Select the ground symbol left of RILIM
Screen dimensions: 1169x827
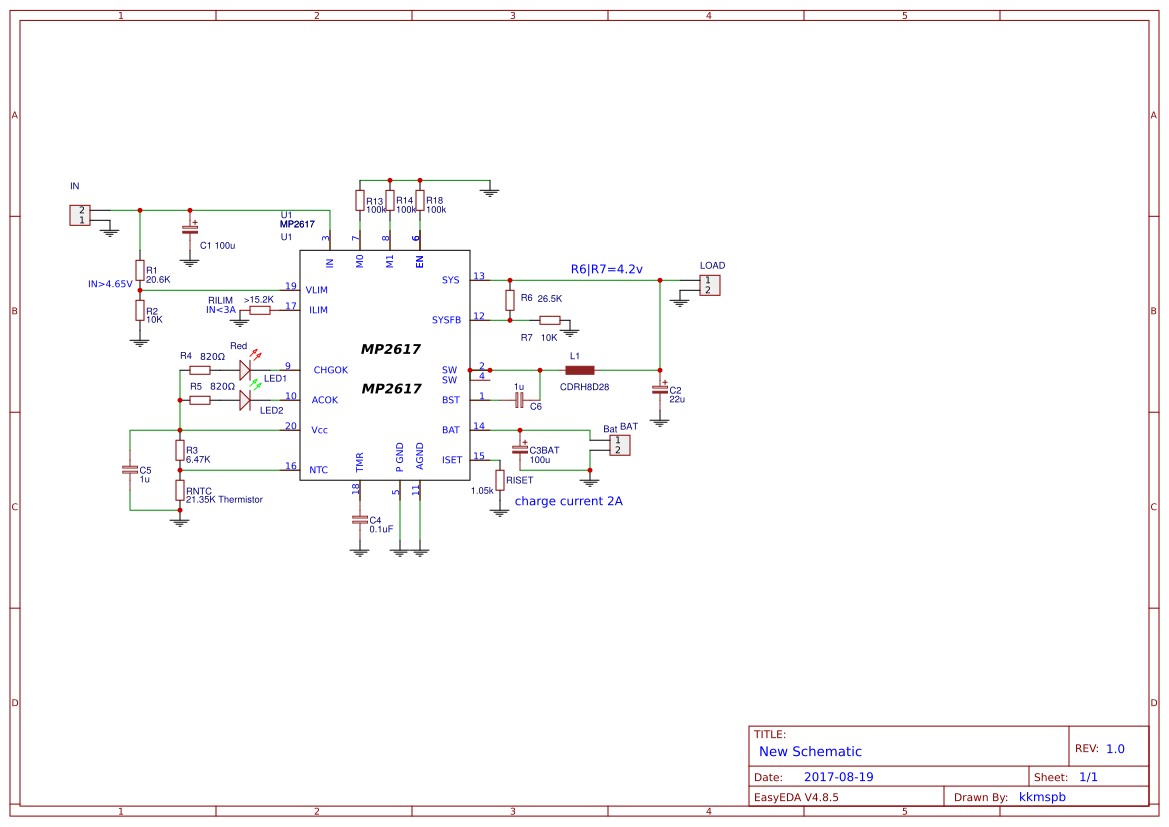click(x=239, y=322)
